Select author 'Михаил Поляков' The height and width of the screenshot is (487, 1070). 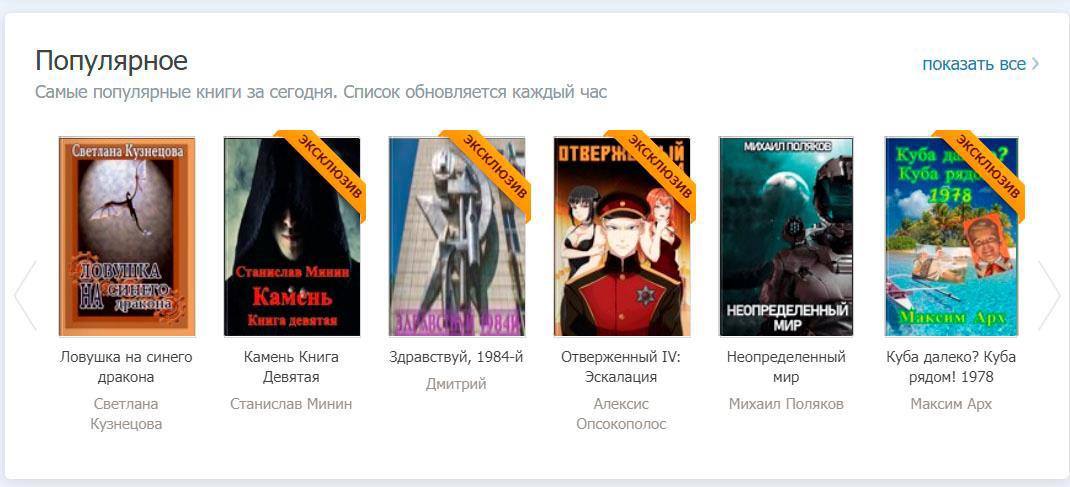(786, 404)
